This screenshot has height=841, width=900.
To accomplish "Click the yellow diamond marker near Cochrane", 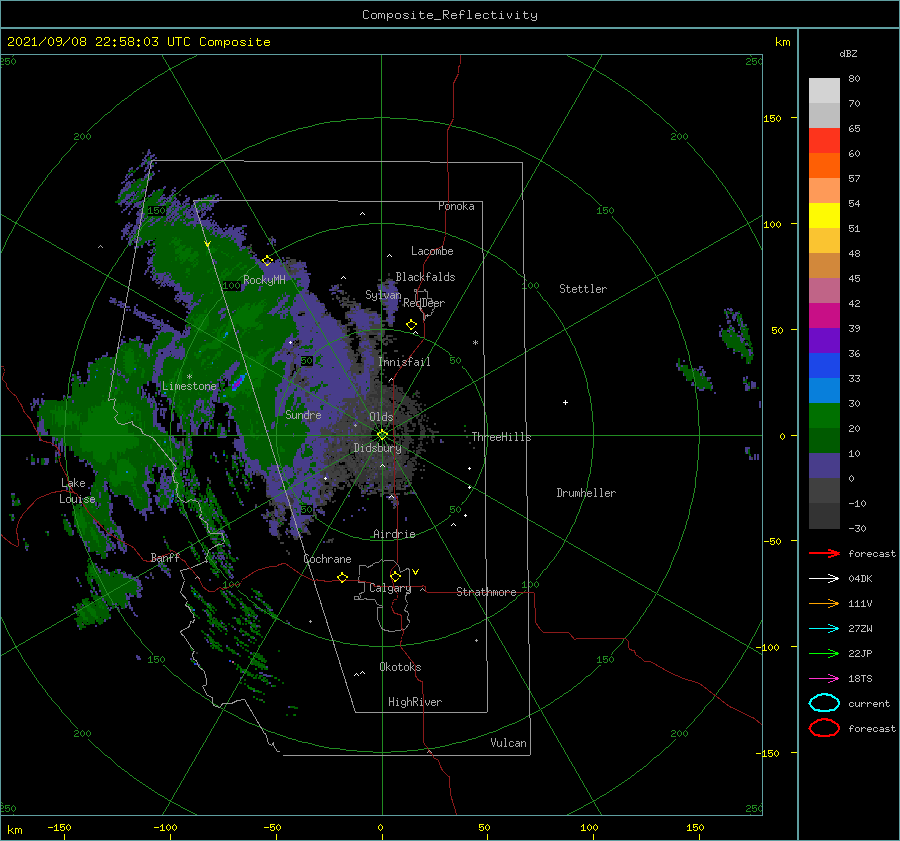I will pyautogui.click(x=343, y=578).
